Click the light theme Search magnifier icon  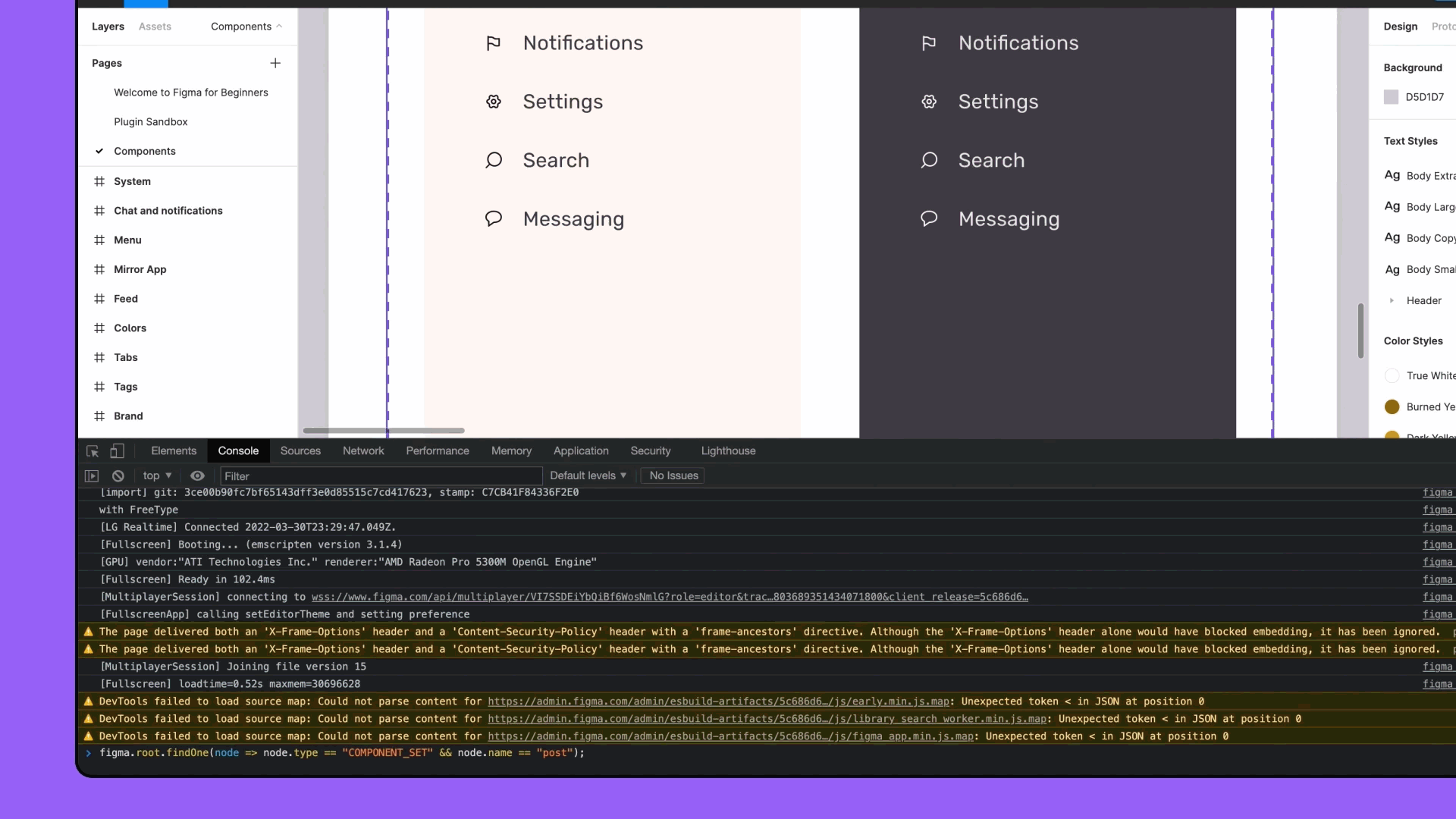494,160
